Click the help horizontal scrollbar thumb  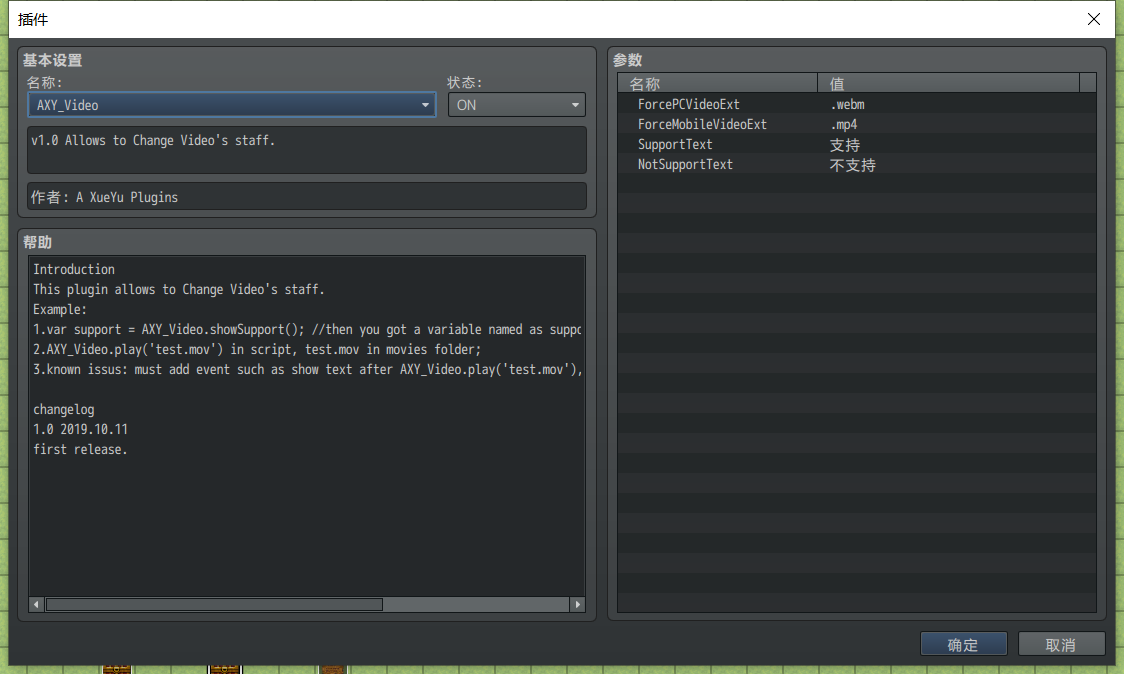point(214,604)
